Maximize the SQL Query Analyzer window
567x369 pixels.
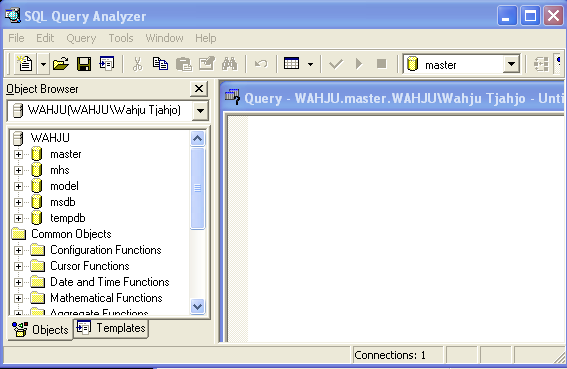530,16
